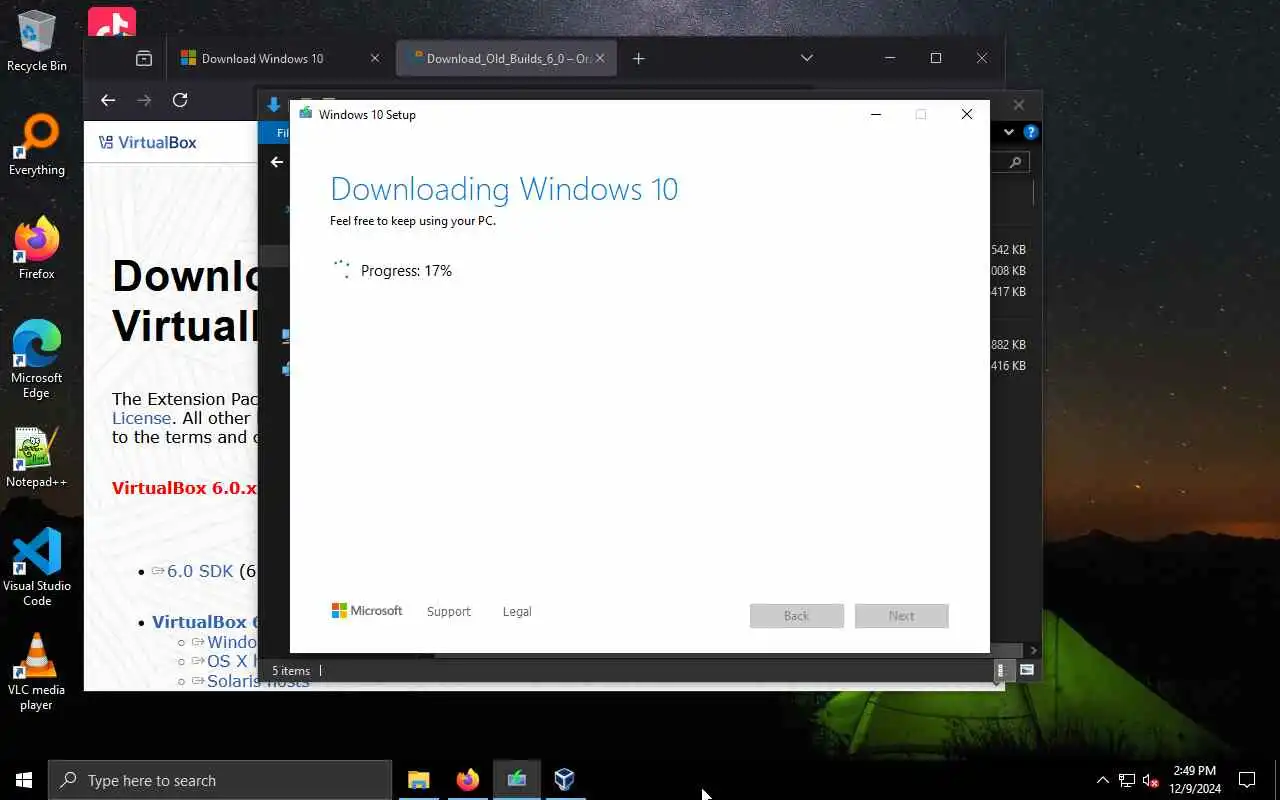Select the 542 KB file size entry
The image size is (1280, 800).
(1008, 250)
